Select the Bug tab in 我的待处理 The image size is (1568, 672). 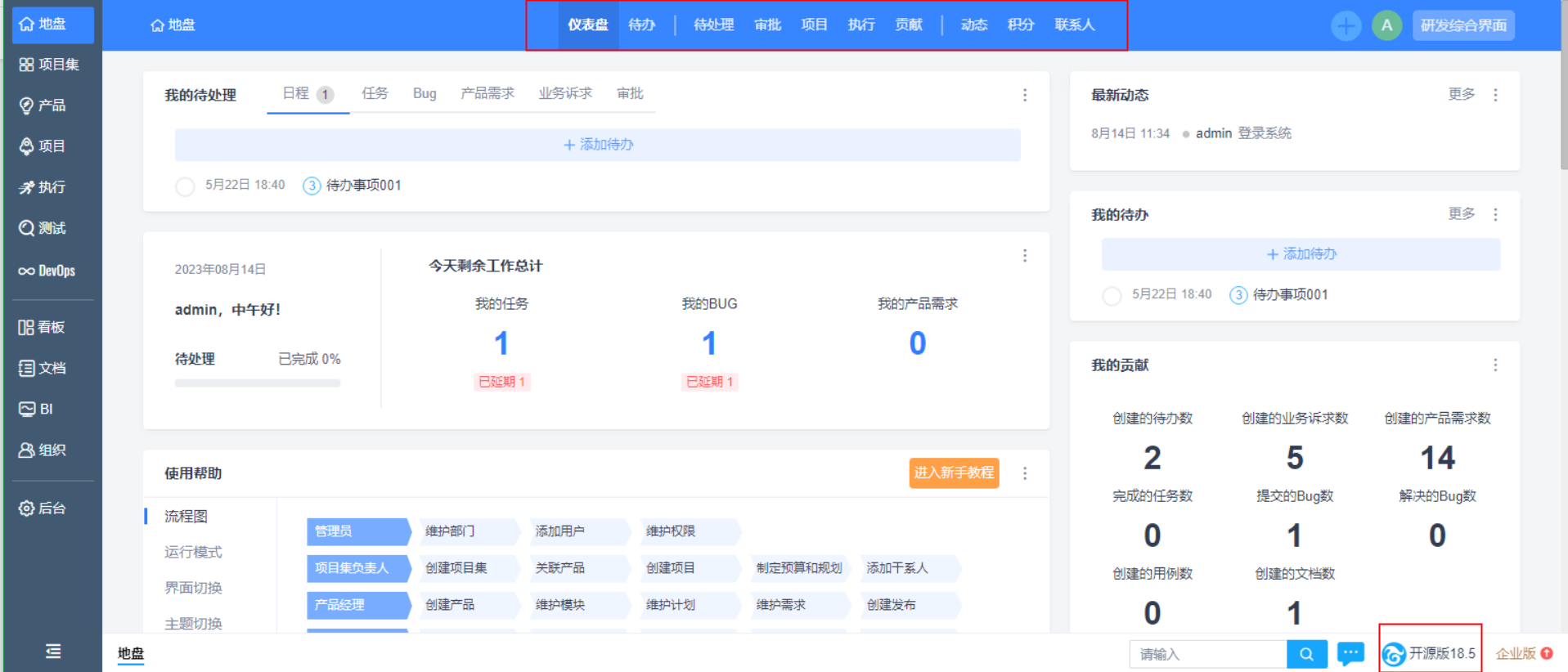coord(425,94)
